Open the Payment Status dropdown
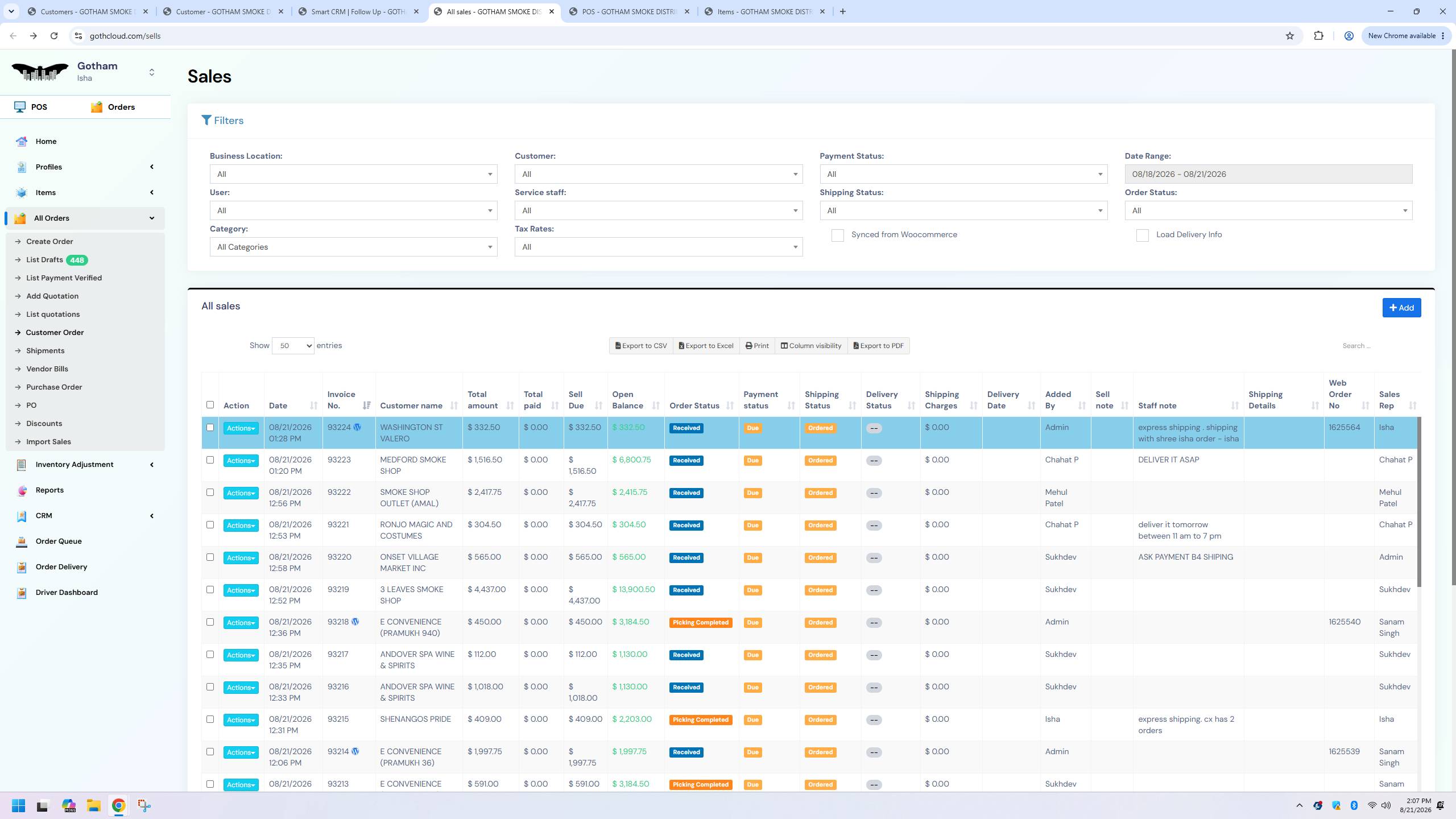 coord(963,174)
